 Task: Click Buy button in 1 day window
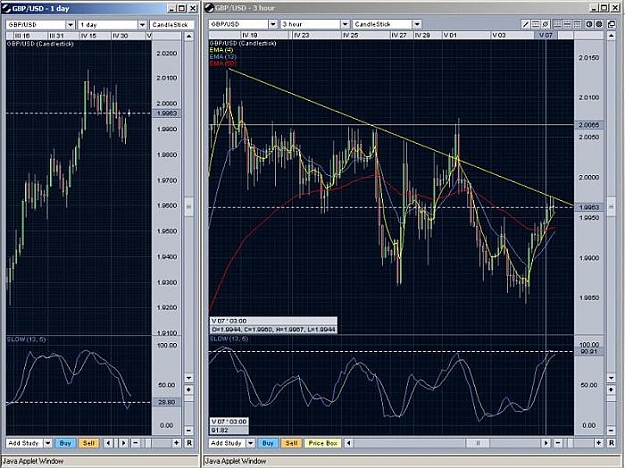(65, 443)
